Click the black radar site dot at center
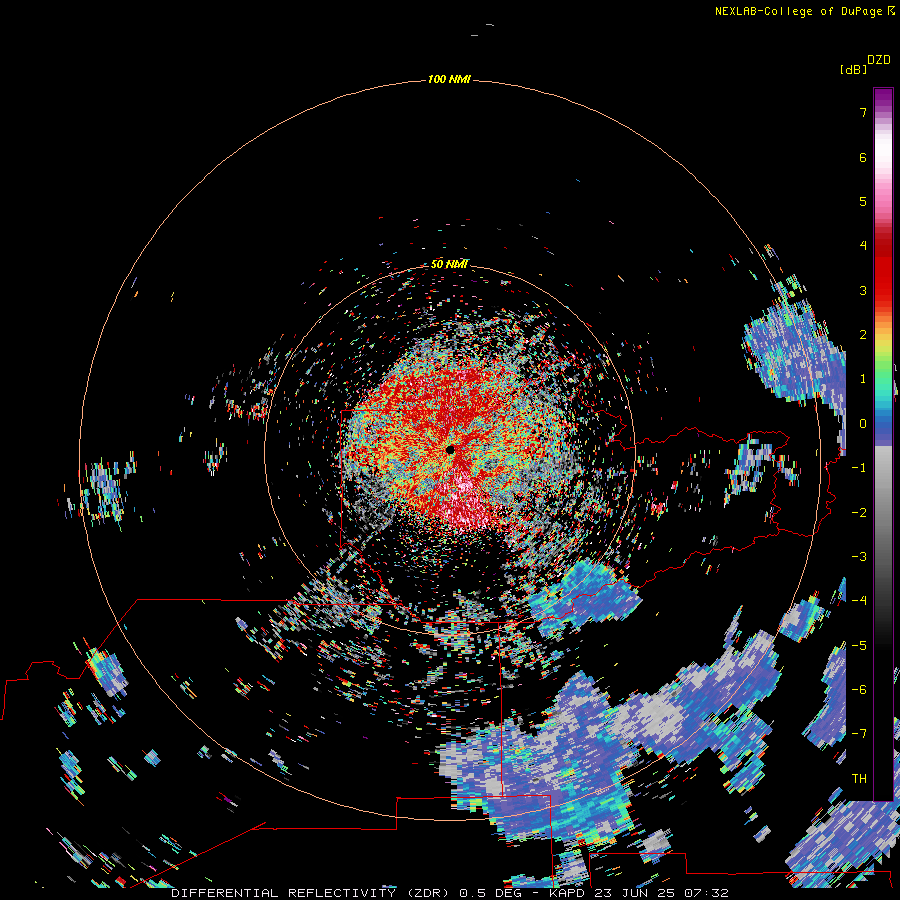Viewport: 900px width, 900px height. (x=450, y=449)
